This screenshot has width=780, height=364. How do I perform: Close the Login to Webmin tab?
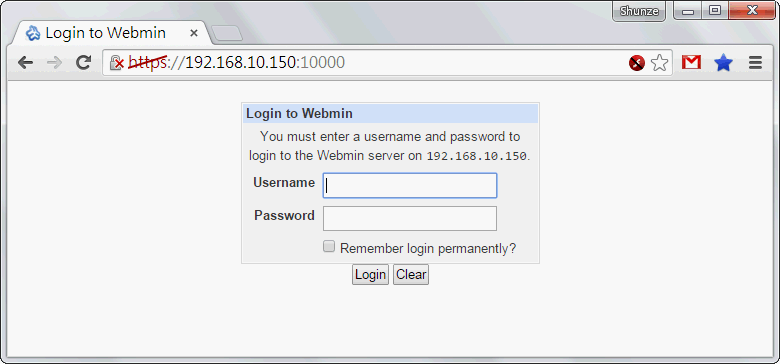194,33
